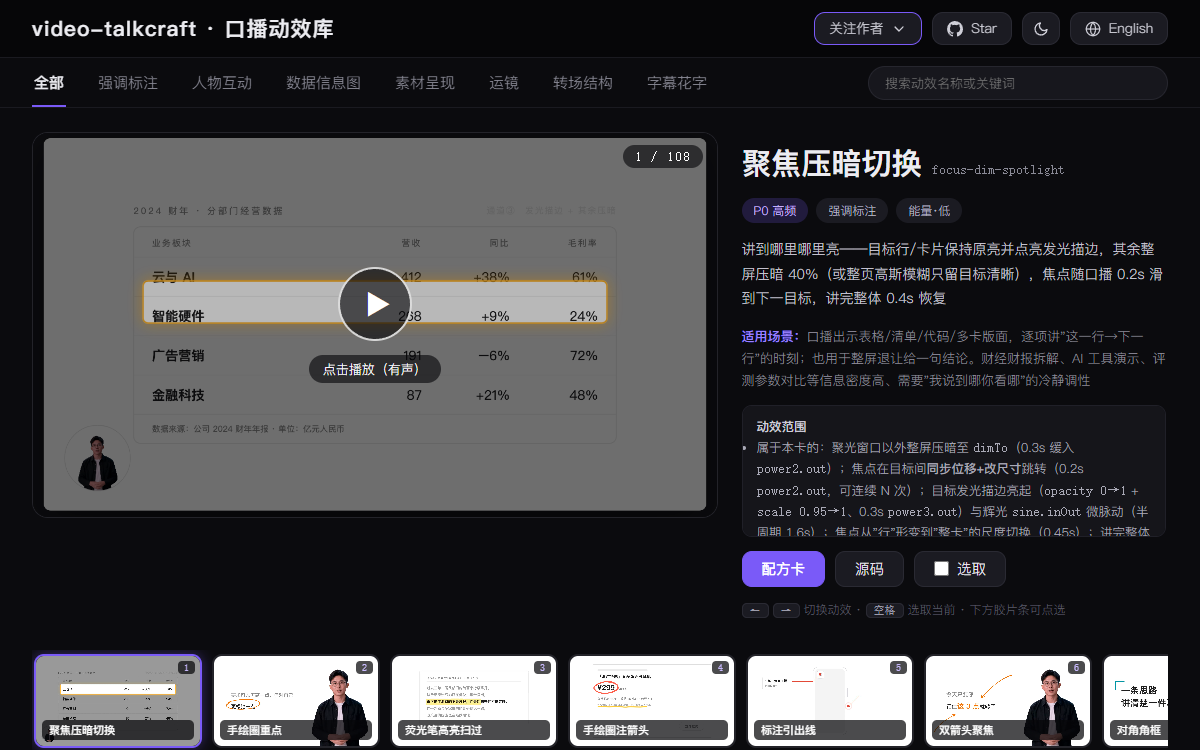Image resolution: width=1200 pixels, height=750 pixels.
Task: Select thumbnail 4 手绘圈注箭头
Action: 652,701
